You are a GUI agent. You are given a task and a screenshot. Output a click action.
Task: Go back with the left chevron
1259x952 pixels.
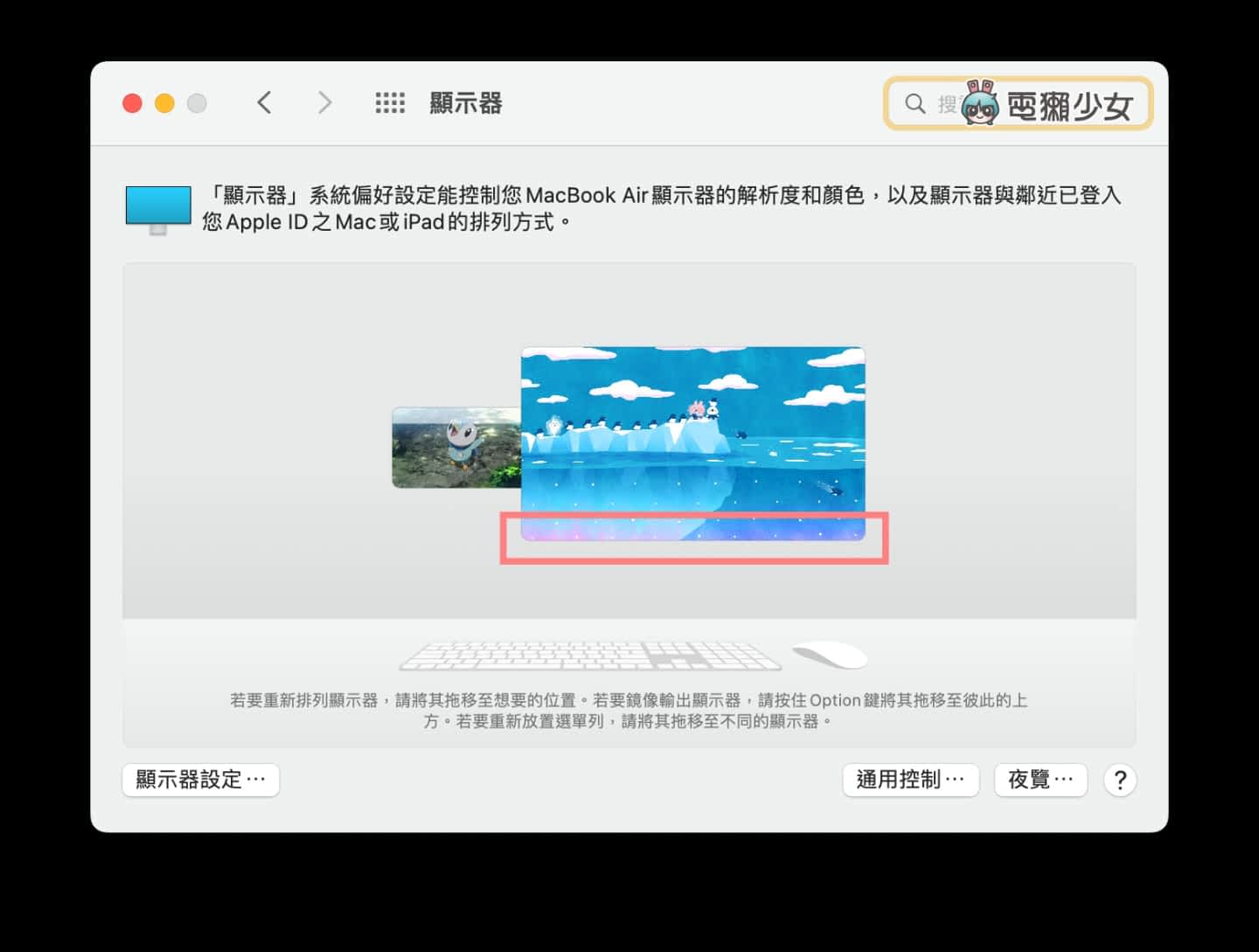pyautogui.click(x=264, y=103)
